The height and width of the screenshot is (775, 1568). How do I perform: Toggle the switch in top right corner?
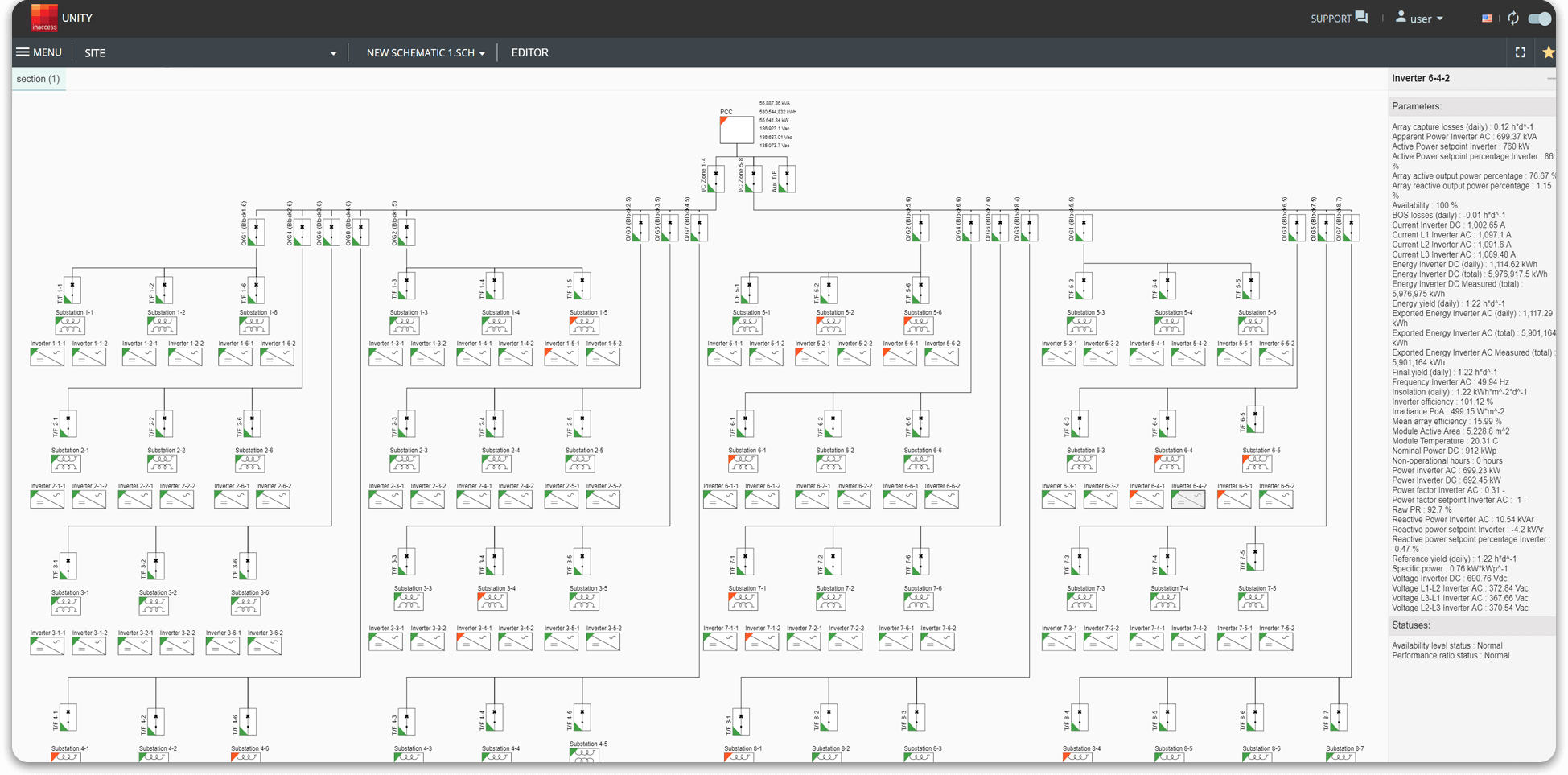(x=1540, y=19)
